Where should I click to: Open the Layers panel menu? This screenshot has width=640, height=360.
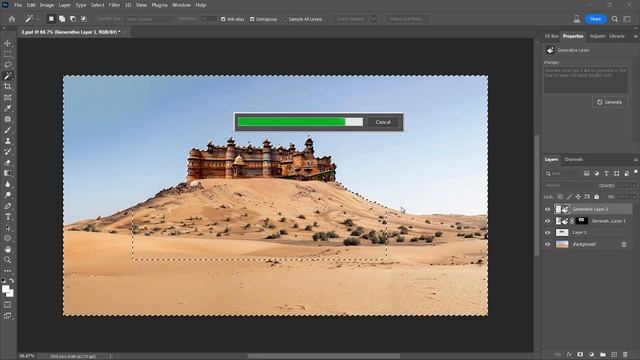(x=635, y=160)
